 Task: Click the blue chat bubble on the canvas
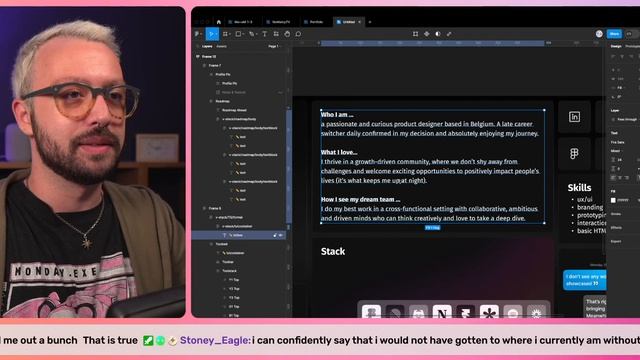(585, 280)
